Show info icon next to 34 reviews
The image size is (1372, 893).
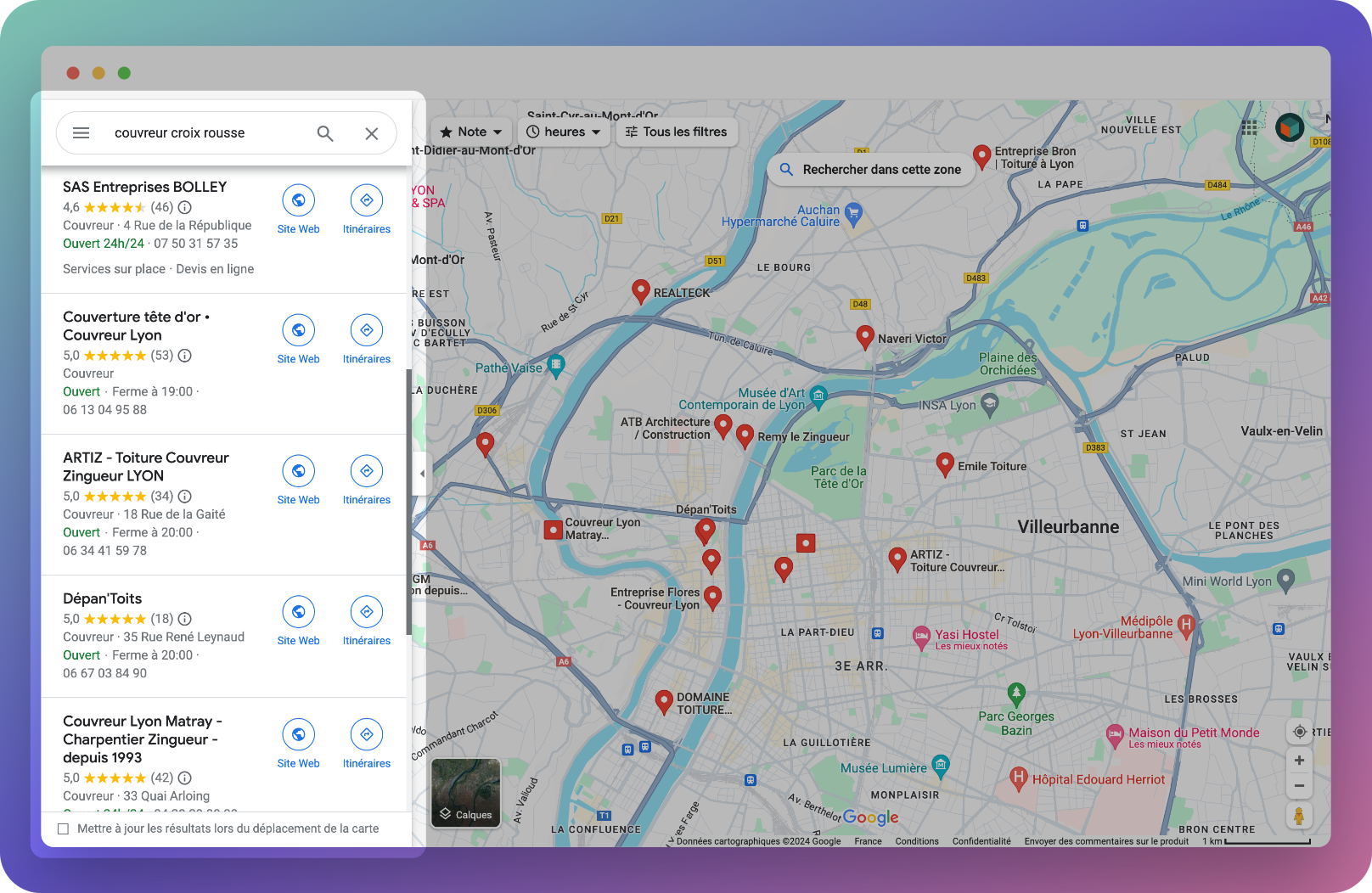[x=185, y=497]
